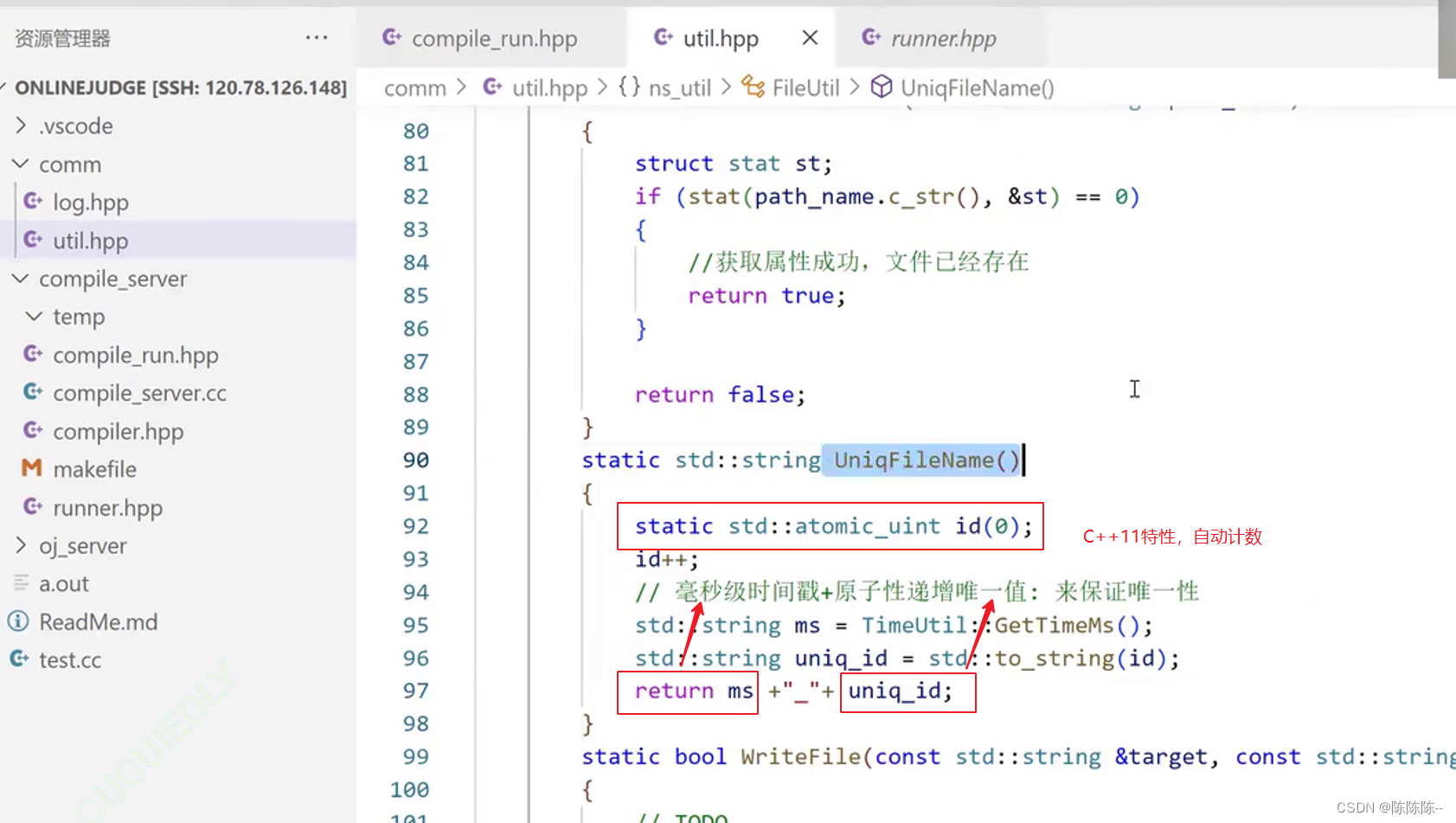Image resolution: width=1456 pixels, height=823 pixels.
Task: Click the compile_server.cc file icon
Action: [33, 391]
